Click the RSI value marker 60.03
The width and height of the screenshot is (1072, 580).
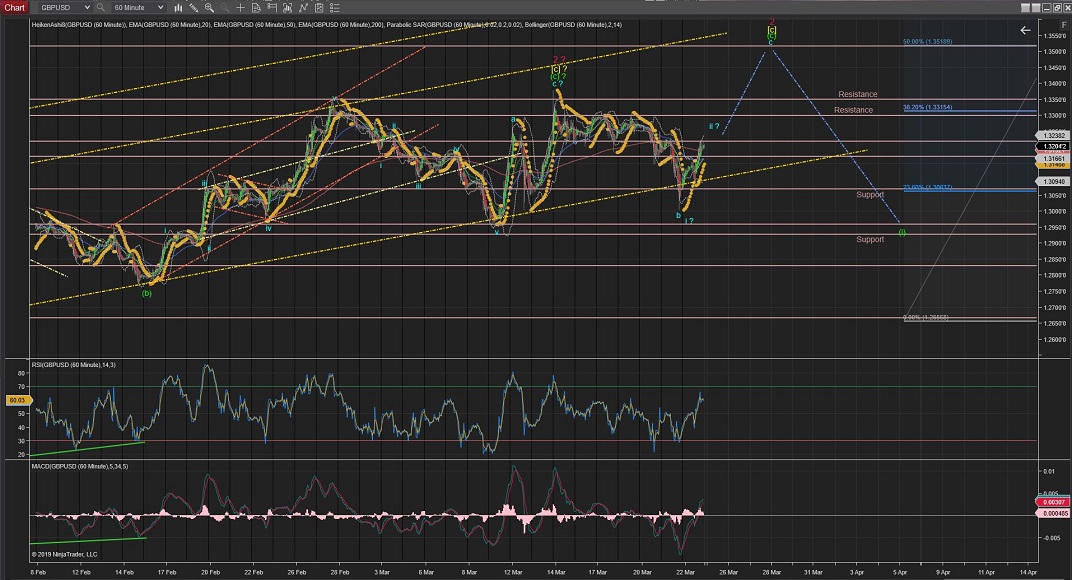pyautogui.click(x=17, y=400)
